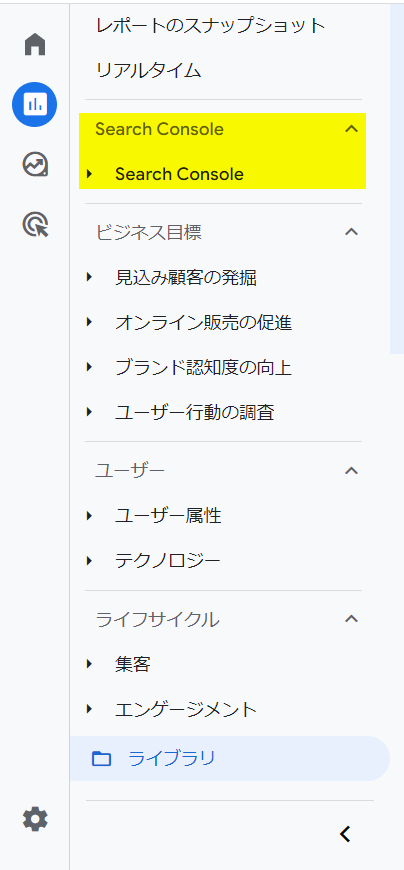Click the Library folder icon

point(101,758)
